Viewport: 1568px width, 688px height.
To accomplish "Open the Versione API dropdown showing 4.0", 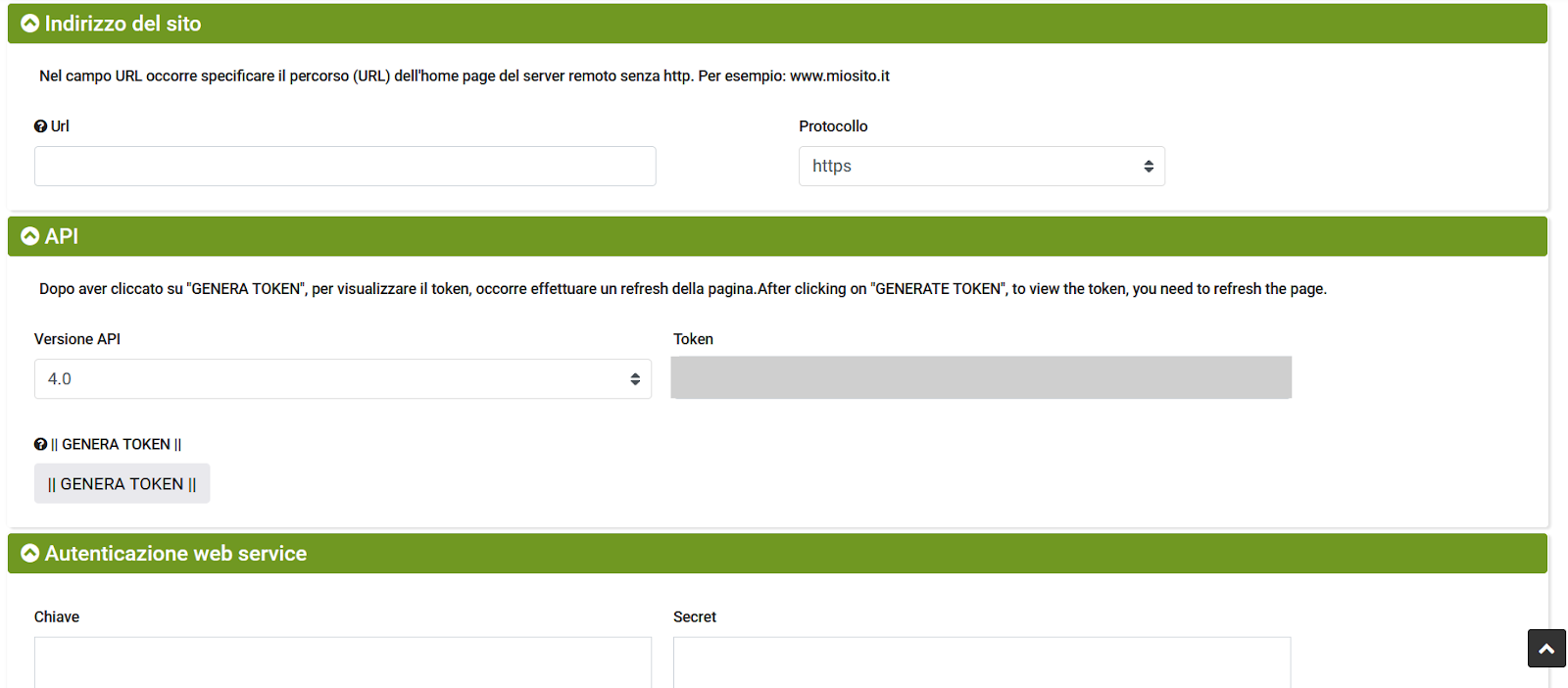I will 343,379.
